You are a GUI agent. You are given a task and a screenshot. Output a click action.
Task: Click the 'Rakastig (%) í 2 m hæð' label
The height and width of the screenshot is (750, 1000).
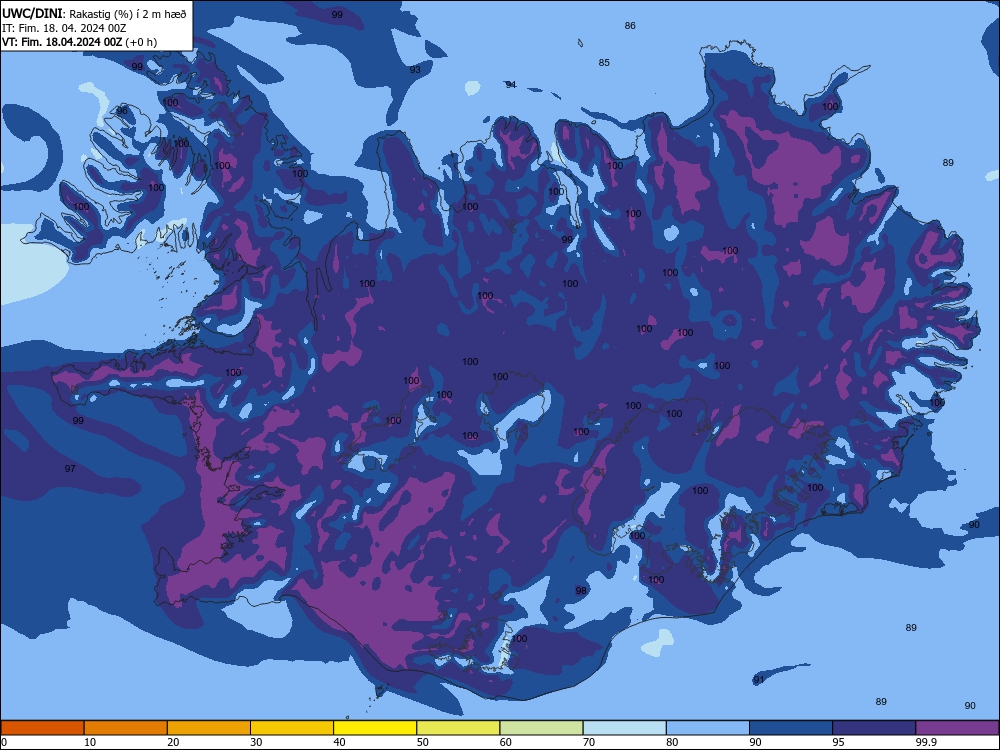[128, 14]
